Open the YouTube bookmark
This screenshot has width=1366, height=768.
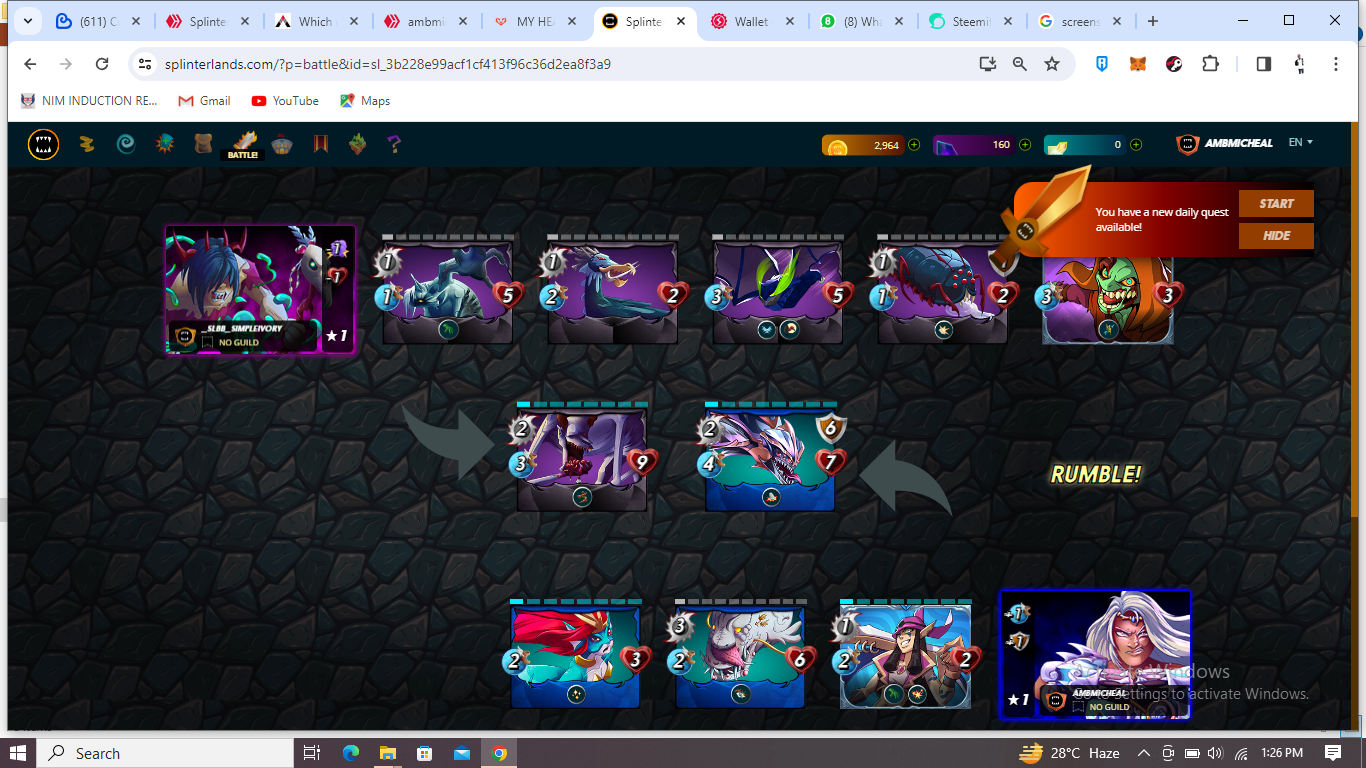point(285,101)
